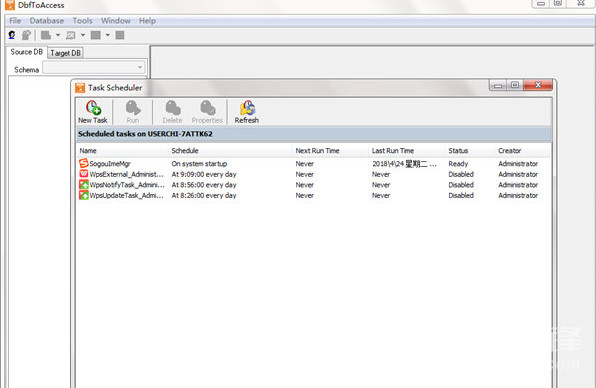The height and width of the screenshot is (388, 596).
Task: Click Disabled status in WpsUpdateTask row
Action: tap(461, 196)
